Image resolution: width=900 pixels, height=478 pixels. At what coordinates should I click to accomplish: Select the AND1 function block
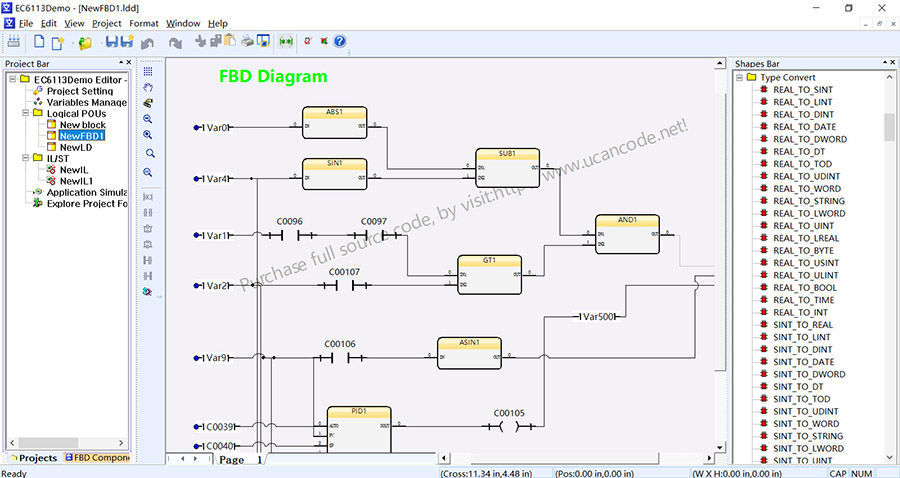point(627,234)
